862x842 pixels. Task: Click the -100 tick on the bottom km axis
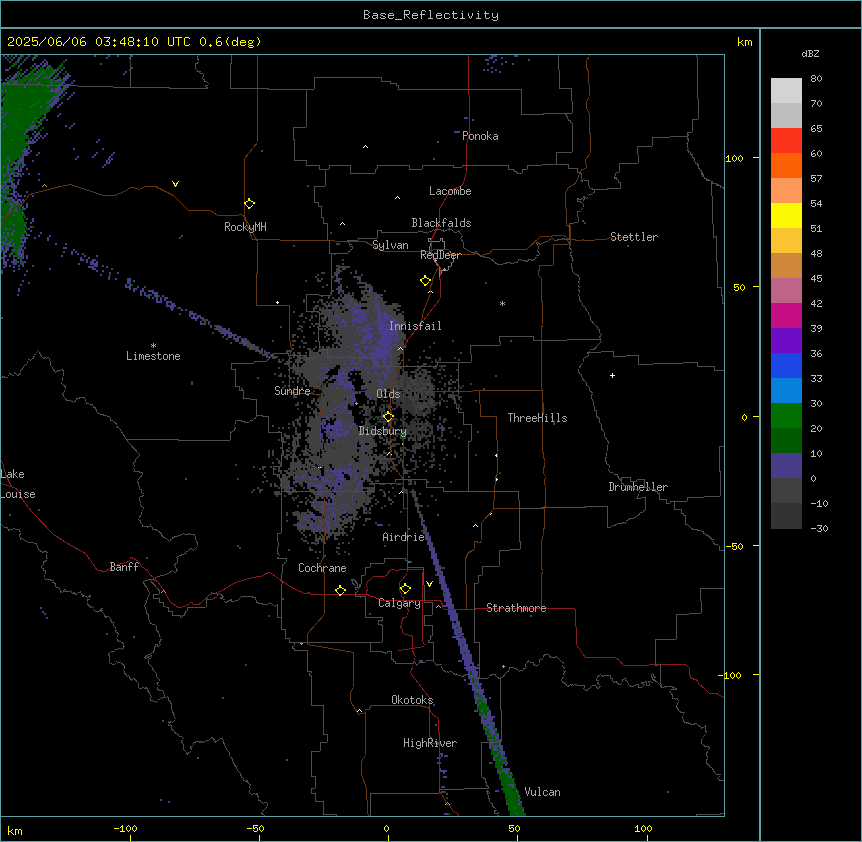pyautogui.click(x=125, y=829)
